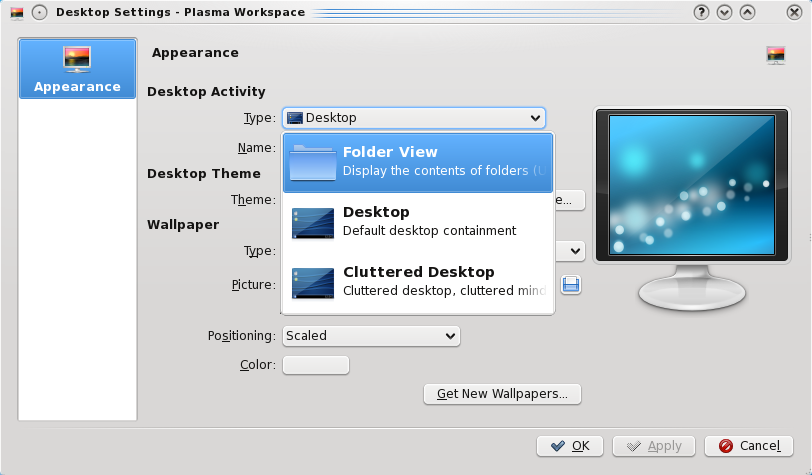Open the Desktop Activity Type dropdown
The width and height of the screenshot is (812, 475).
click(414, 118)
